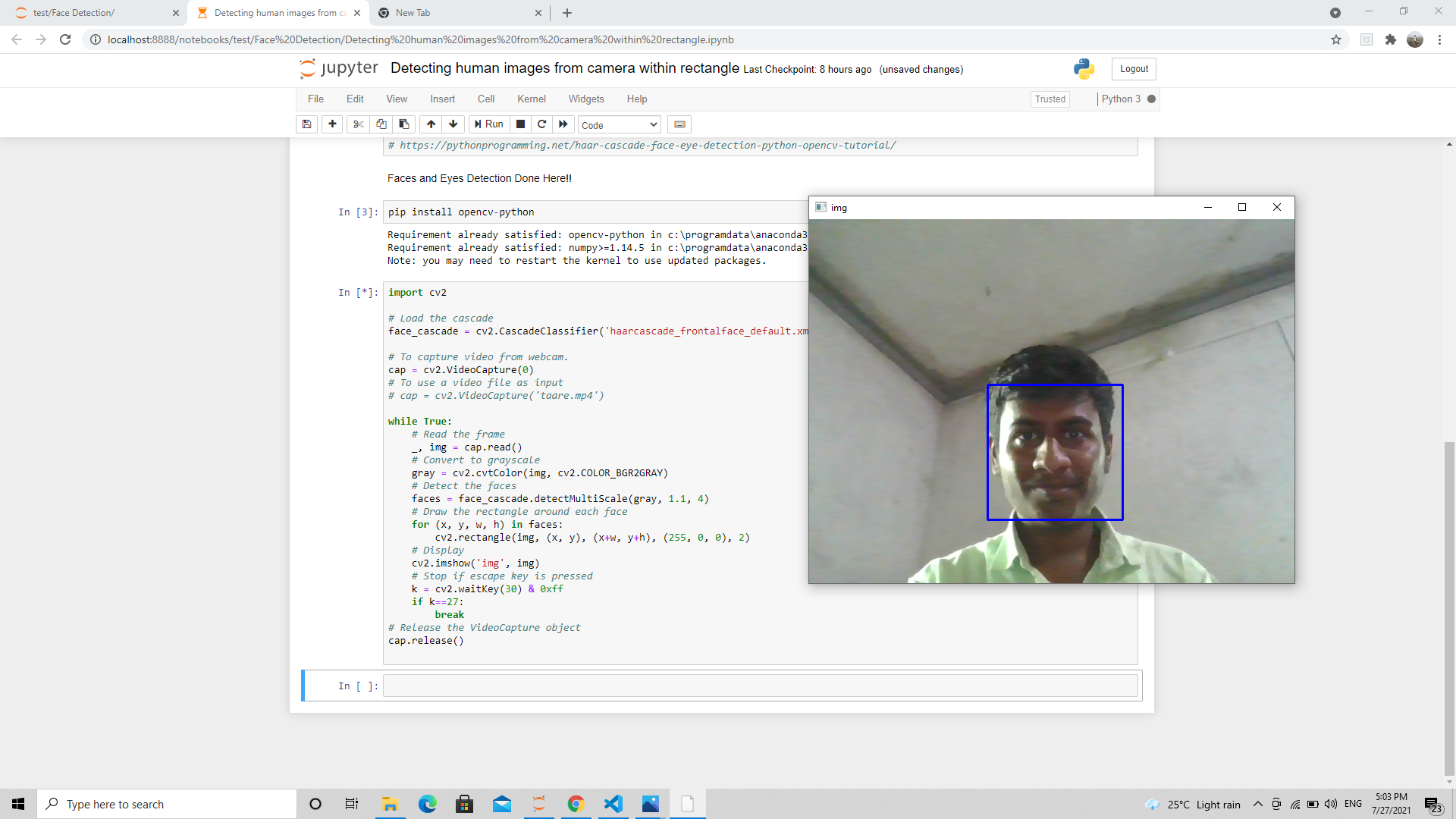
Task: Paste cell below using paste icon
Action: 403,124
